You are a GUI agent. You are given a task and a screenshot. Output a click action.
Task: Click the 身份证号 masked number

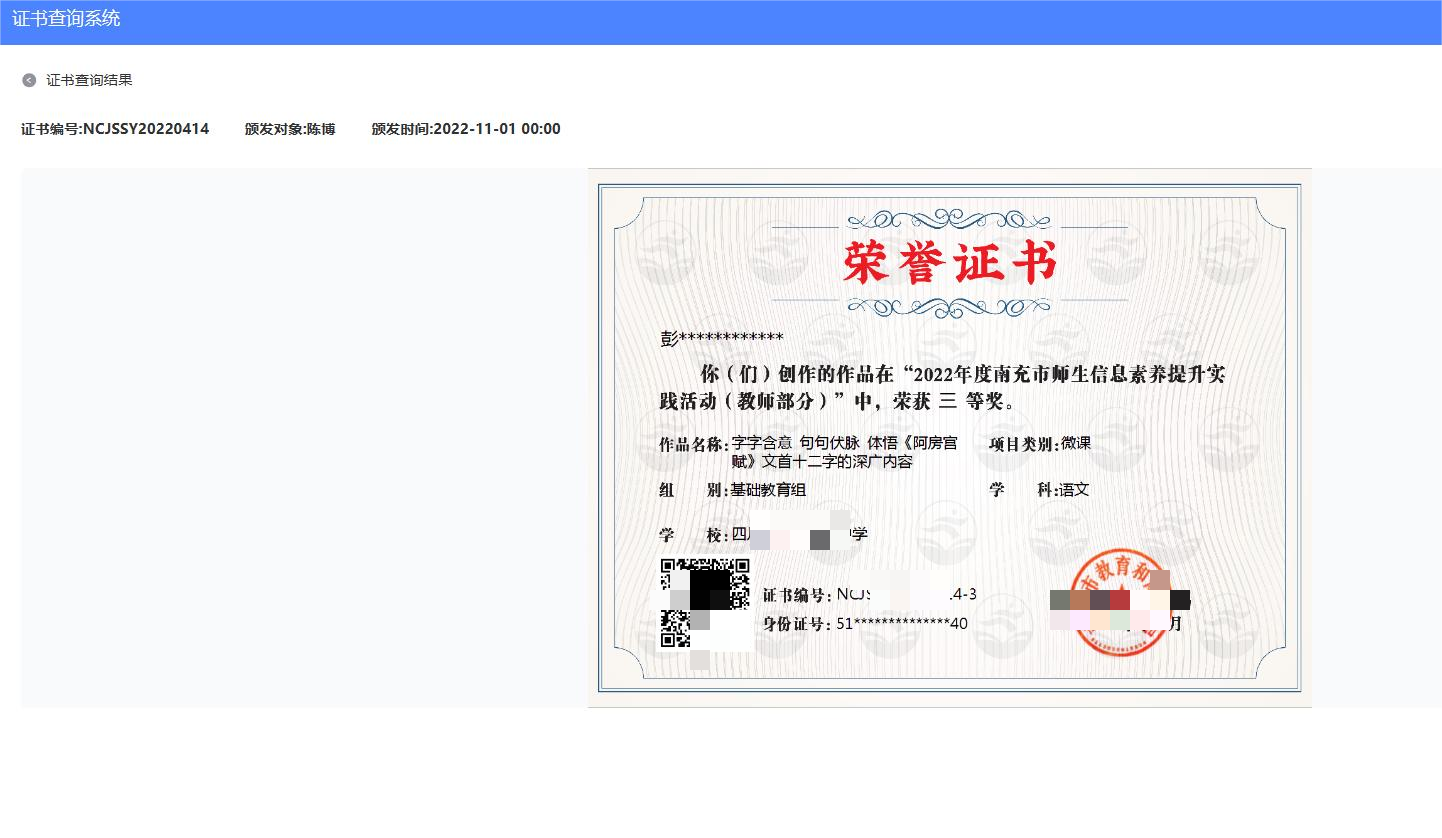coord(865,624)
